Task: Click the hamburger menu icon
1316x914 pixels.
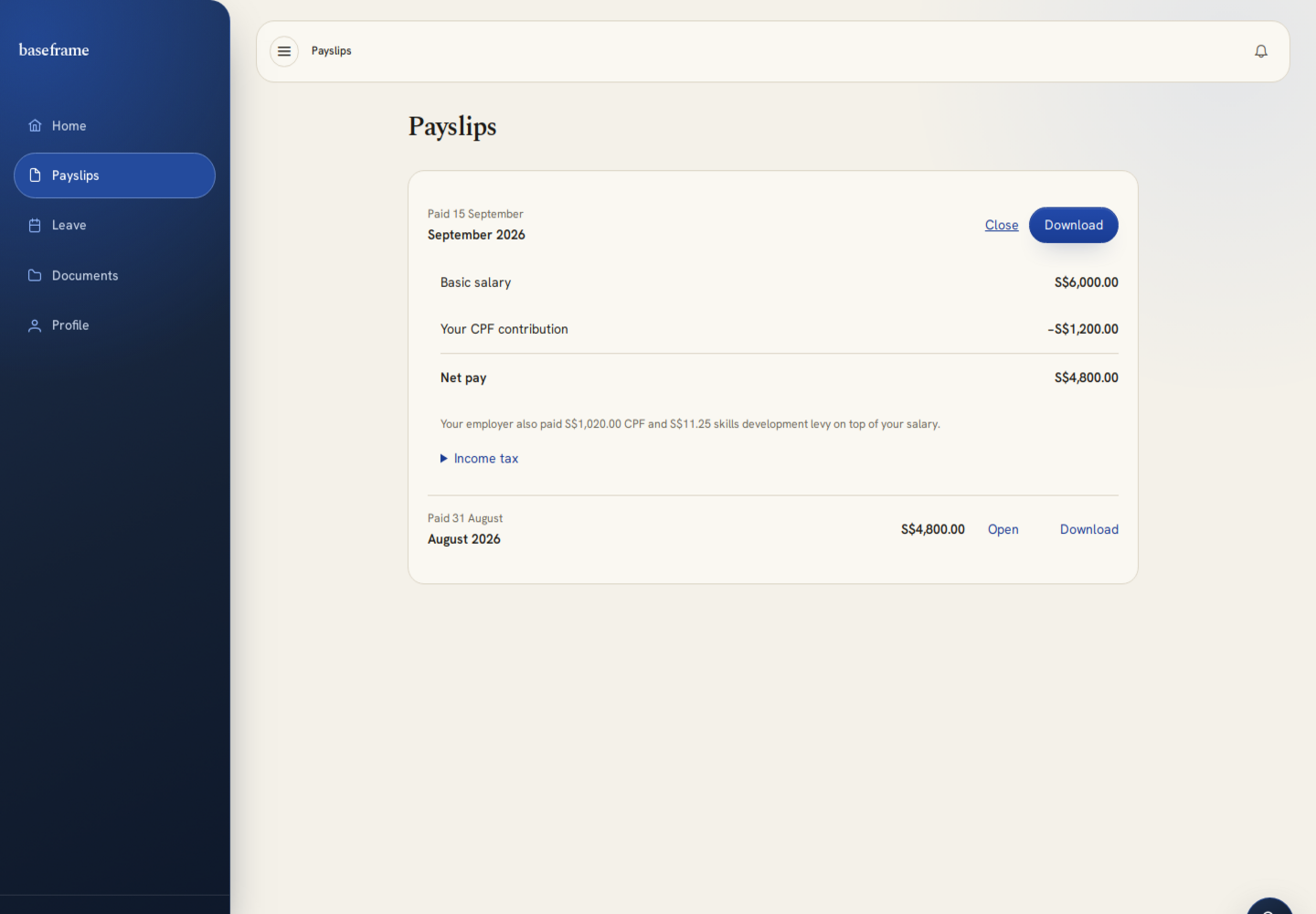Action: 284,51
